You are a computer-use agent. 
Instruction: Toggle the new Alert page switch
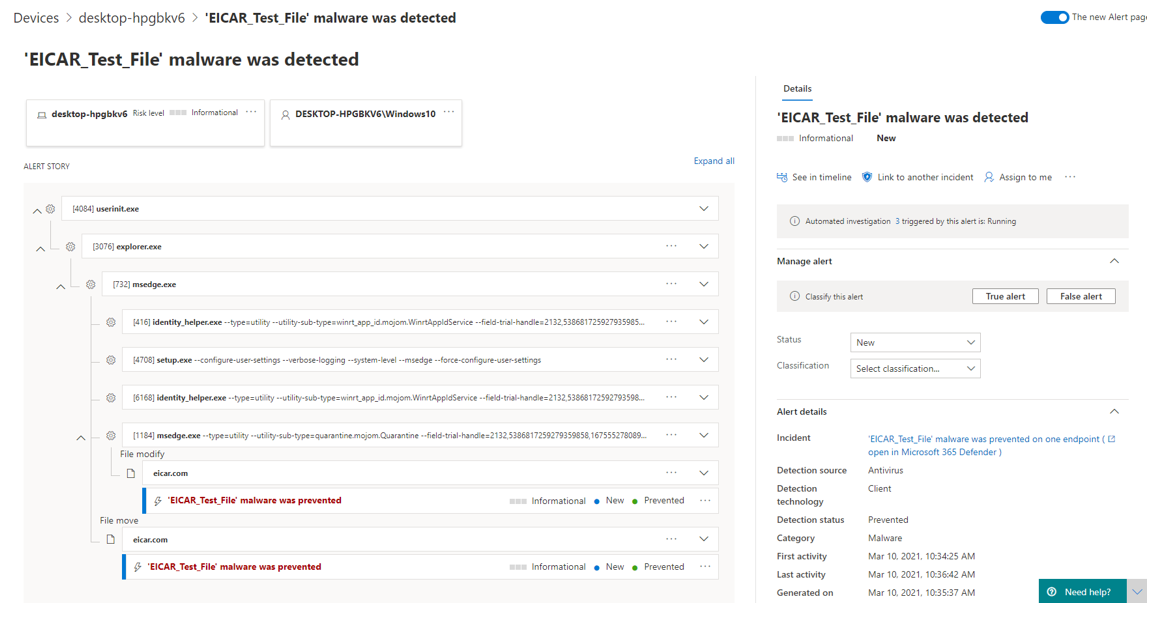pos(1054,17)
